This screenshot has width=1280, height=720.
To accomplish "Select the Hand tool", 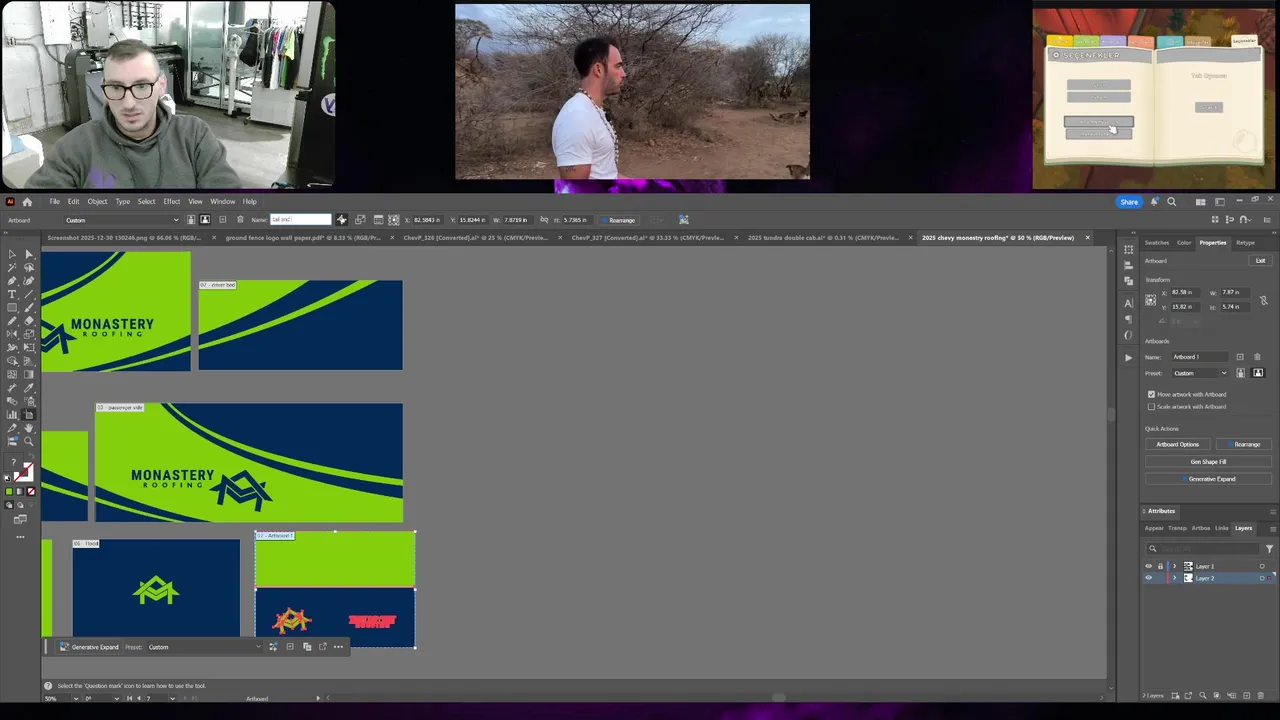I will [29, 428].
